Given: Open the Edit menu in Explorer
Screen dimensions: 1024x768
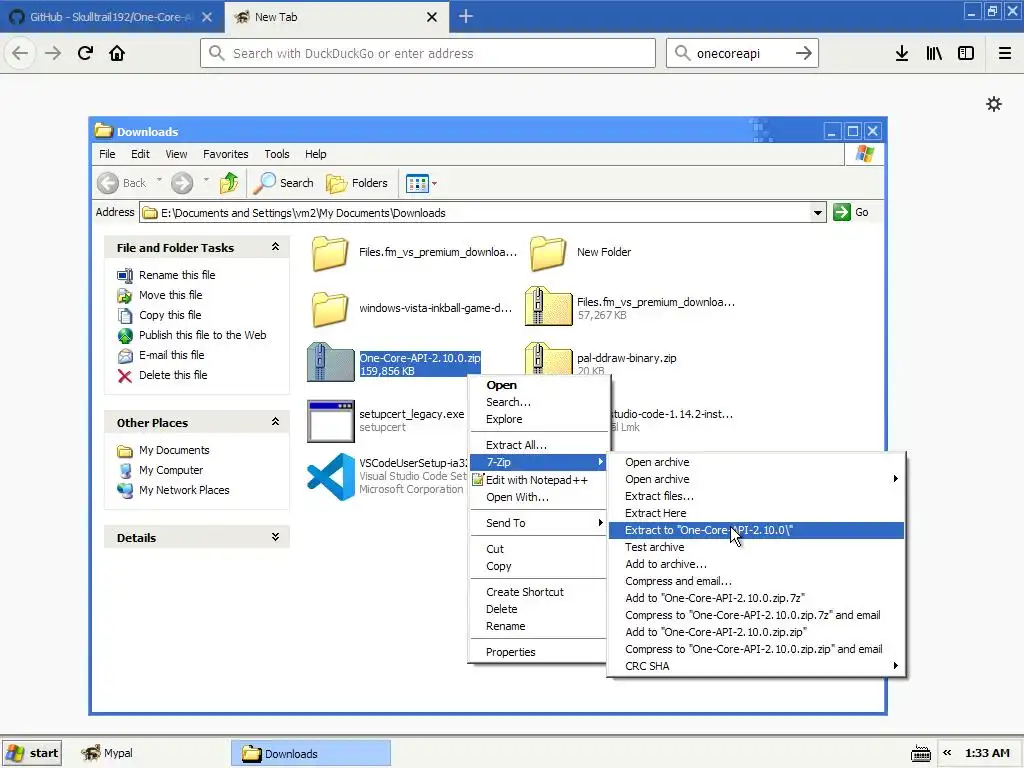Looking at the screenshot, I should [x=140, y=154].
